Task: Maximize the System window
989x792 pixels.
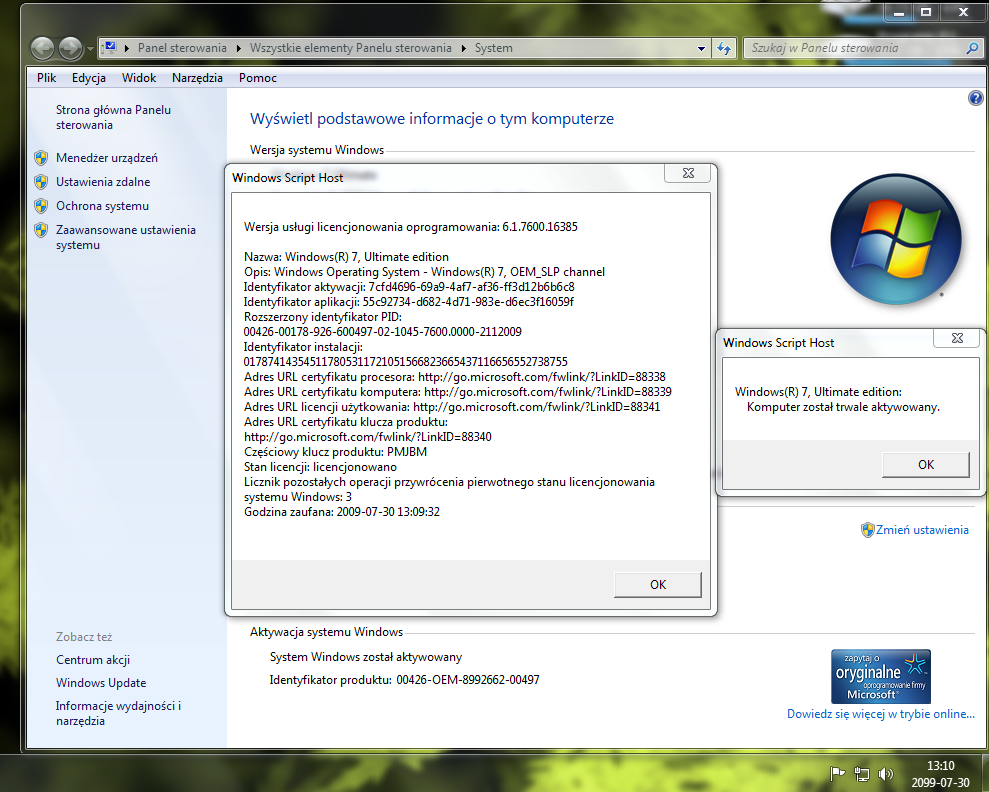Action: coord(926,12)
